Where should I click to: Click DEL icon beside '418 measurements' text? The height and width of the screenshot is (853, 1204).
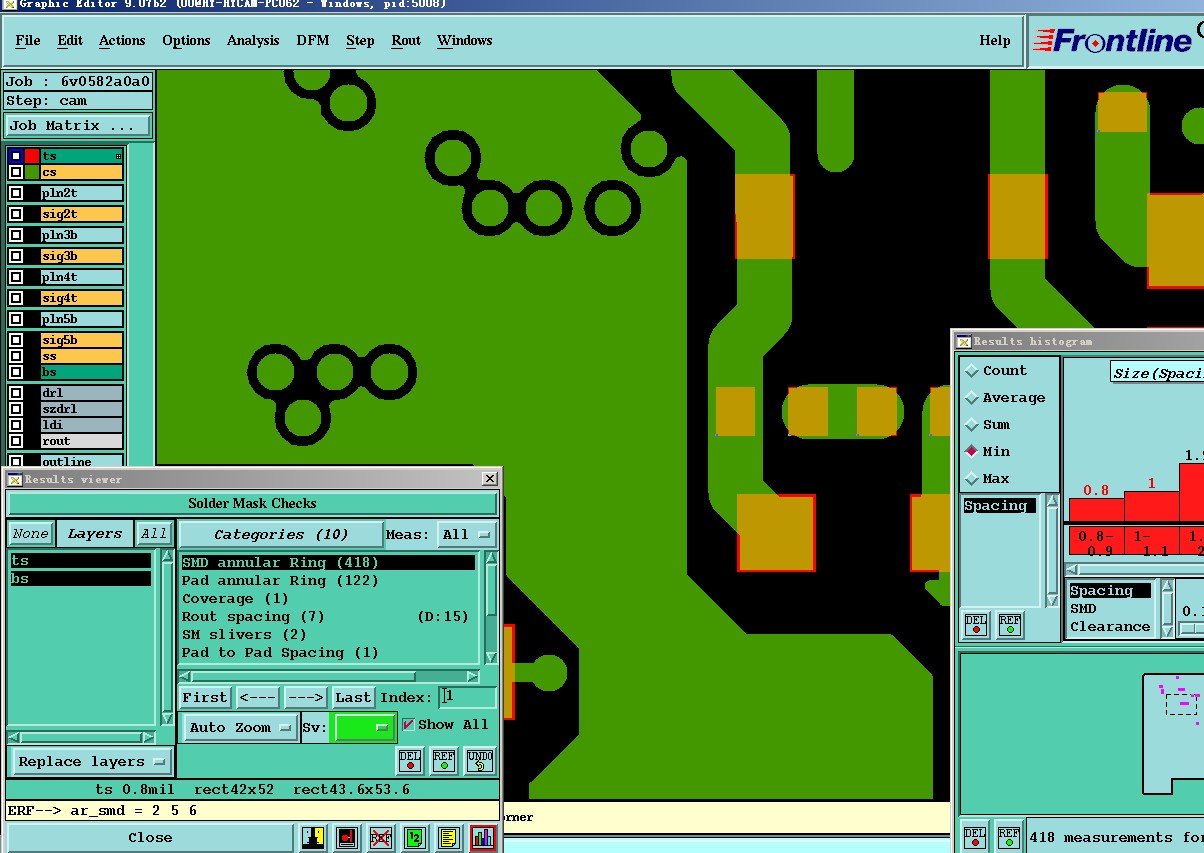tap(975, 837)
